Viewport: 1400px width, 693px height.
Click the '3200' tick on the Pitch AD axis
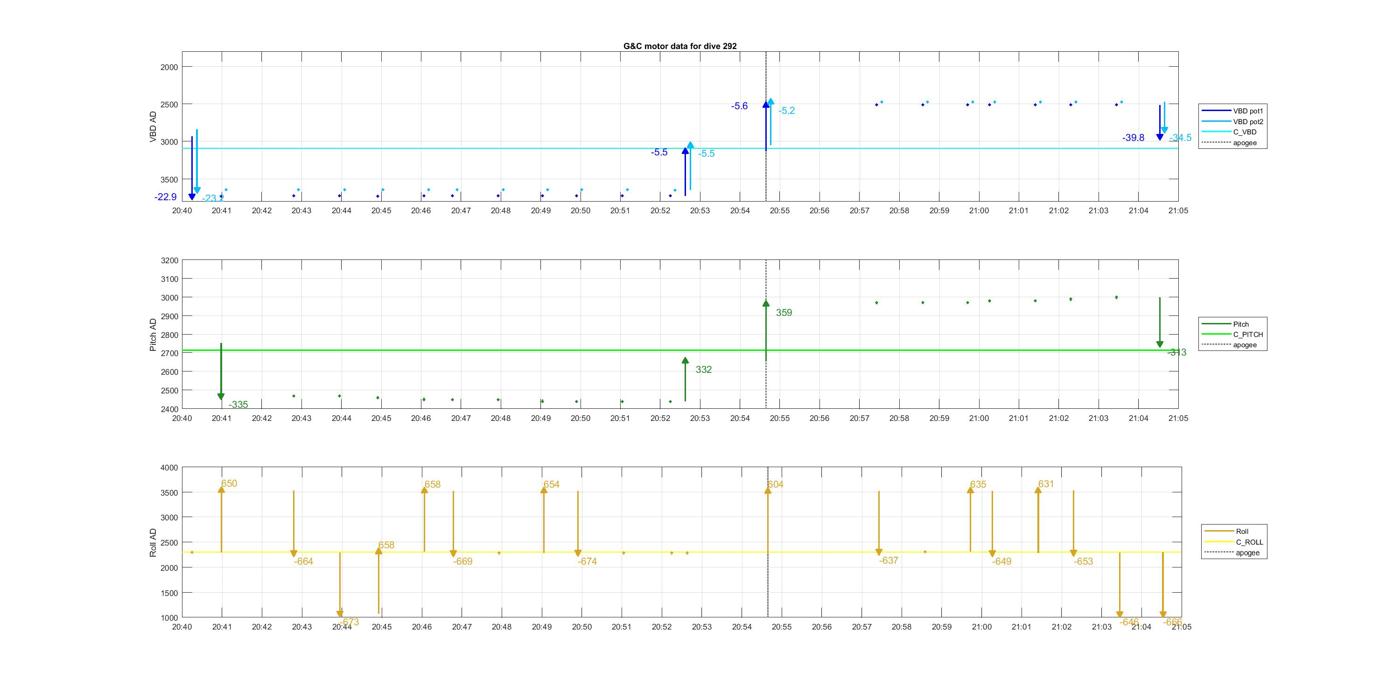pos(169,261)
